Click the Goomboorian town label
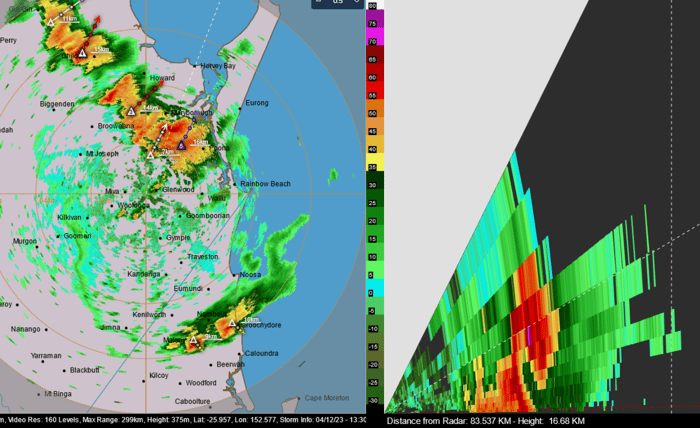The image size is (700, 428). coord(208,216)
